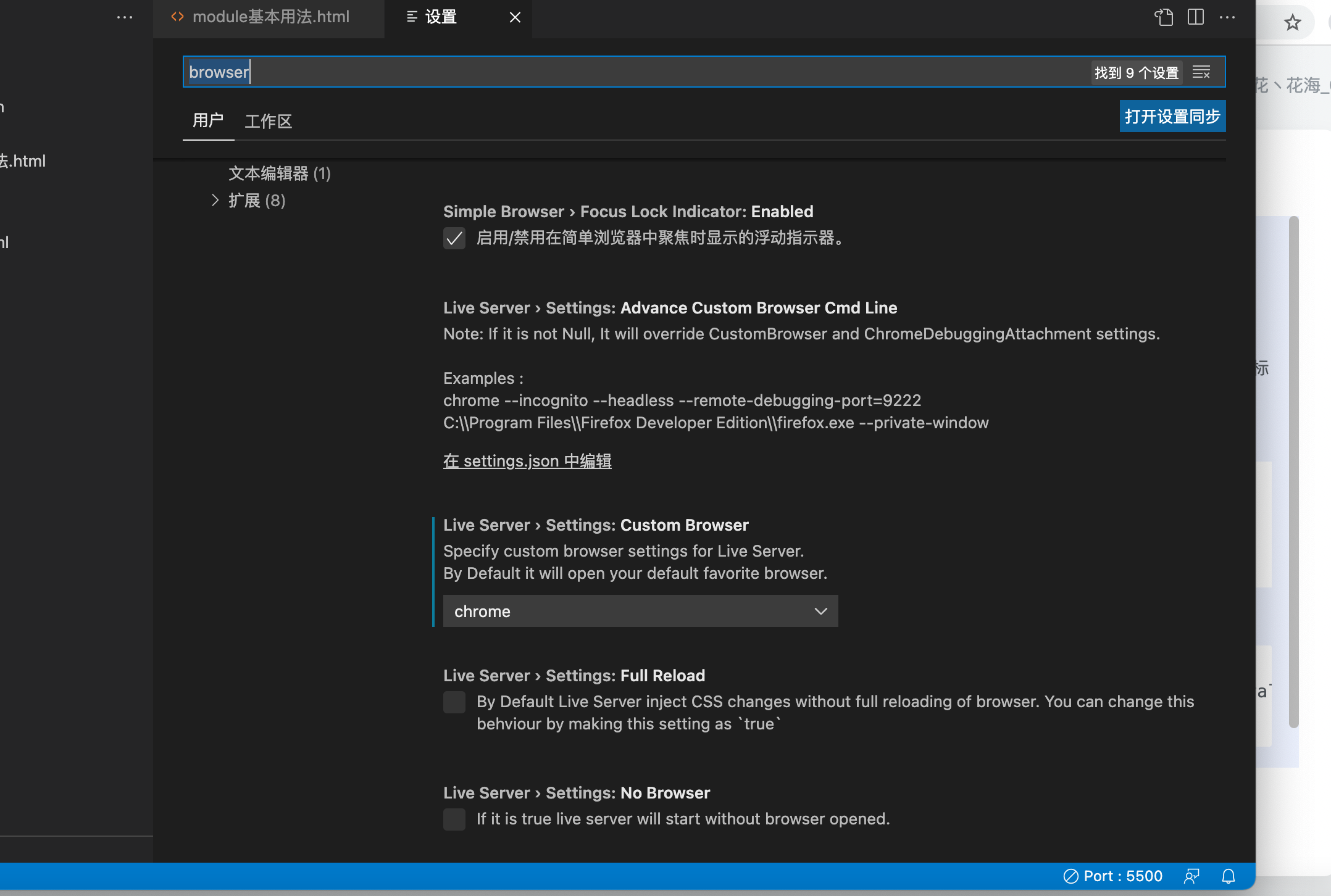
Task: Enable the No Browser checkbox
Action: (x=454, y=819)
